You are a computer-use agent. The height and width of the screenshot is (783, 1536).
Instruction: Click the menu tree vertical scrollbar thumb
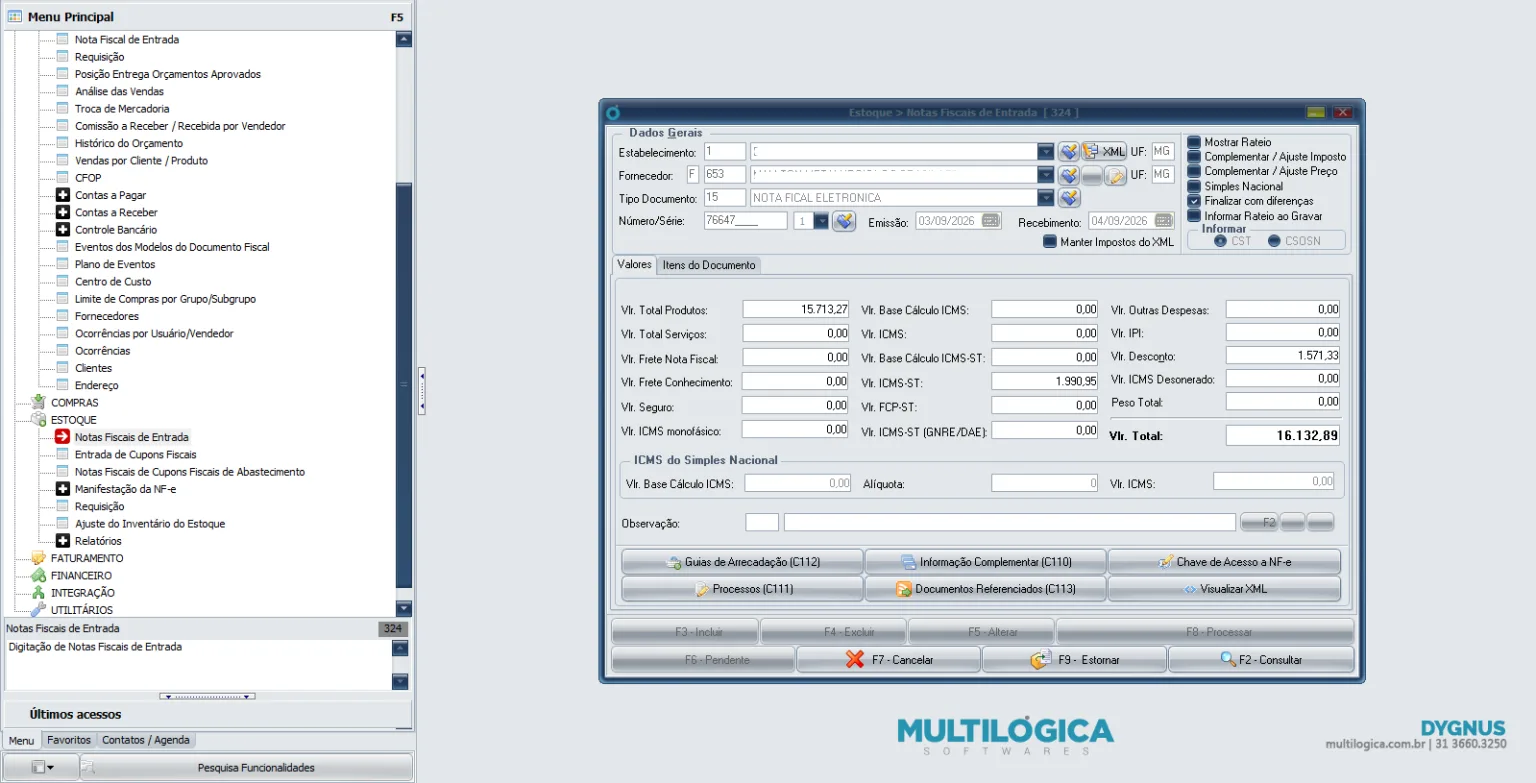404,385
